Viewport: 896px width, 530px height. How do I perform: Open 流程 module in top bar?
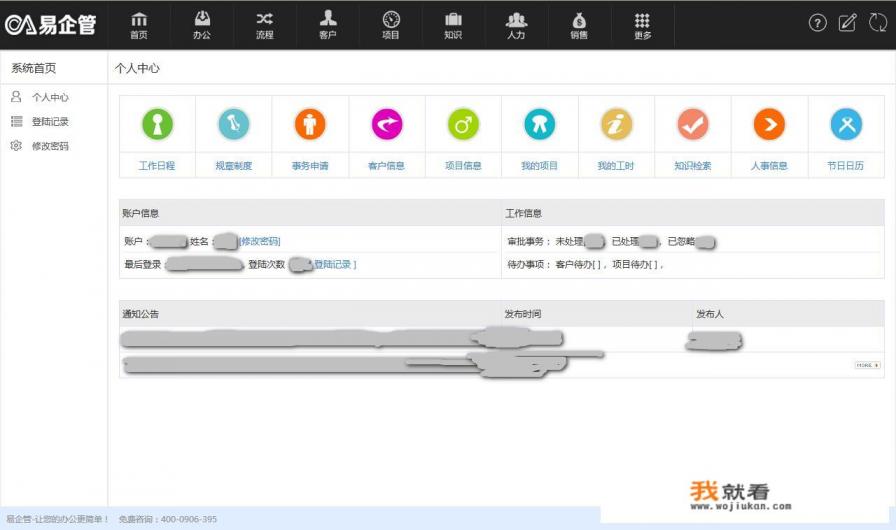click(265, 26)
